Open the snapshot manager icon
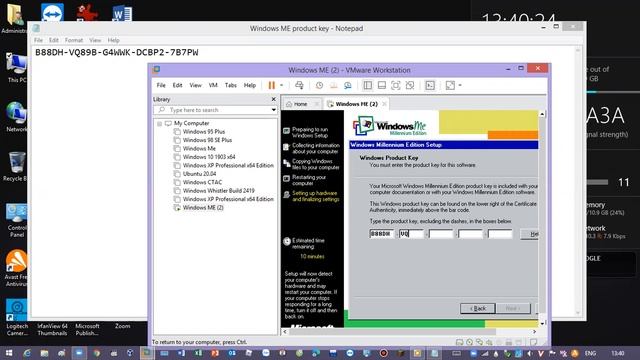Viewport: 640px width, 360px height. [x=348, y=85]
